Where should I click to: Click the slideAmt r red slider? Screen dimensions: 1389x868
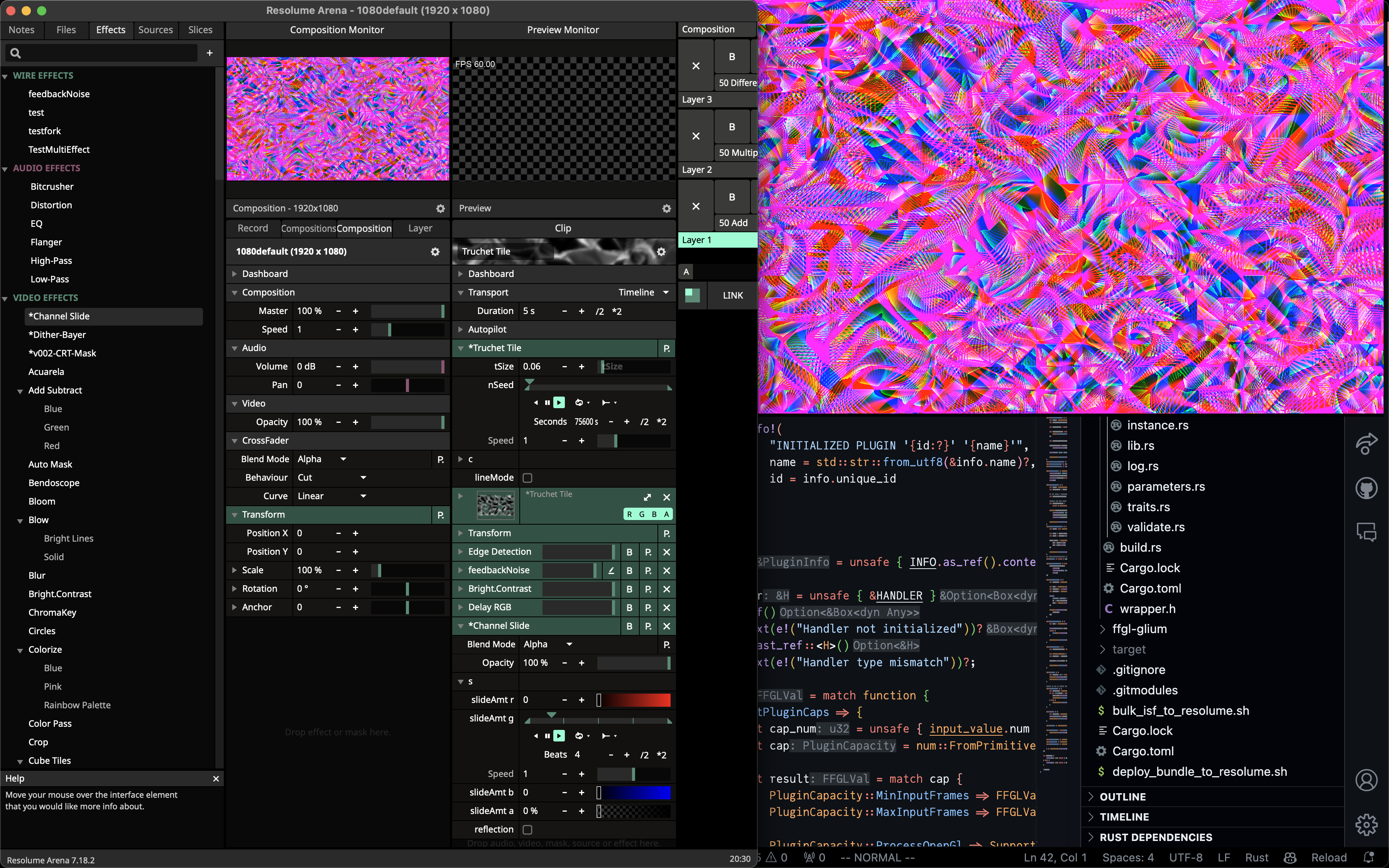pyautogui.click(x=634, y=700)
